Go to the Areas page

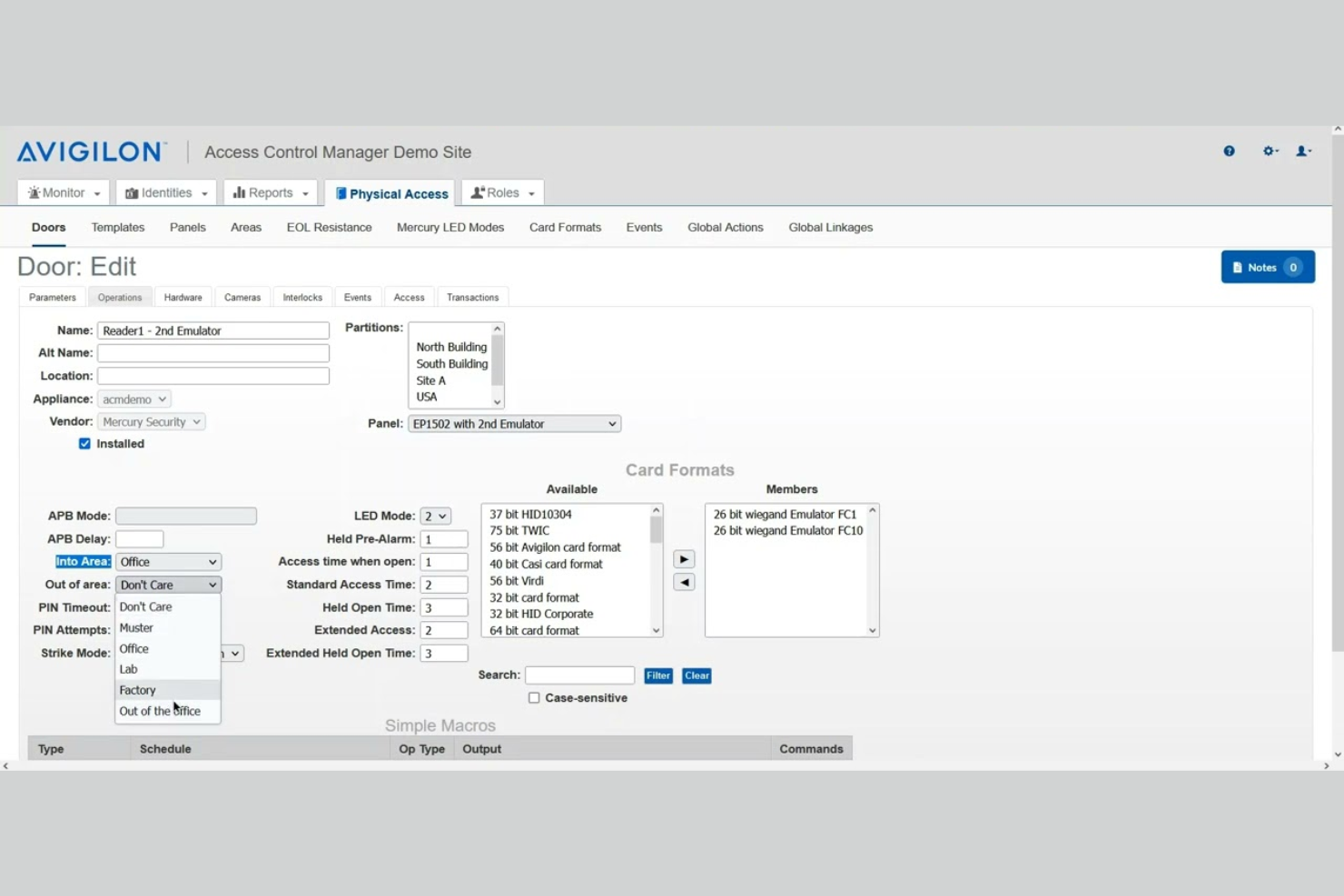click(246, 228)
